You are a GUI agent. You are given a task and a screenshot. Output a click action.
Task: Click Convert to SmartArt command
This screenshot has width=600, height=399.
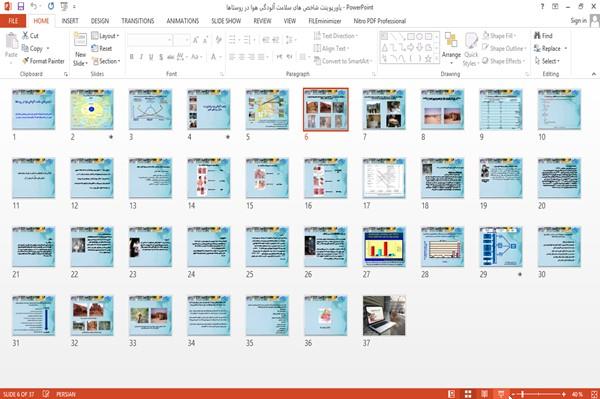click(x=342, y=61)
